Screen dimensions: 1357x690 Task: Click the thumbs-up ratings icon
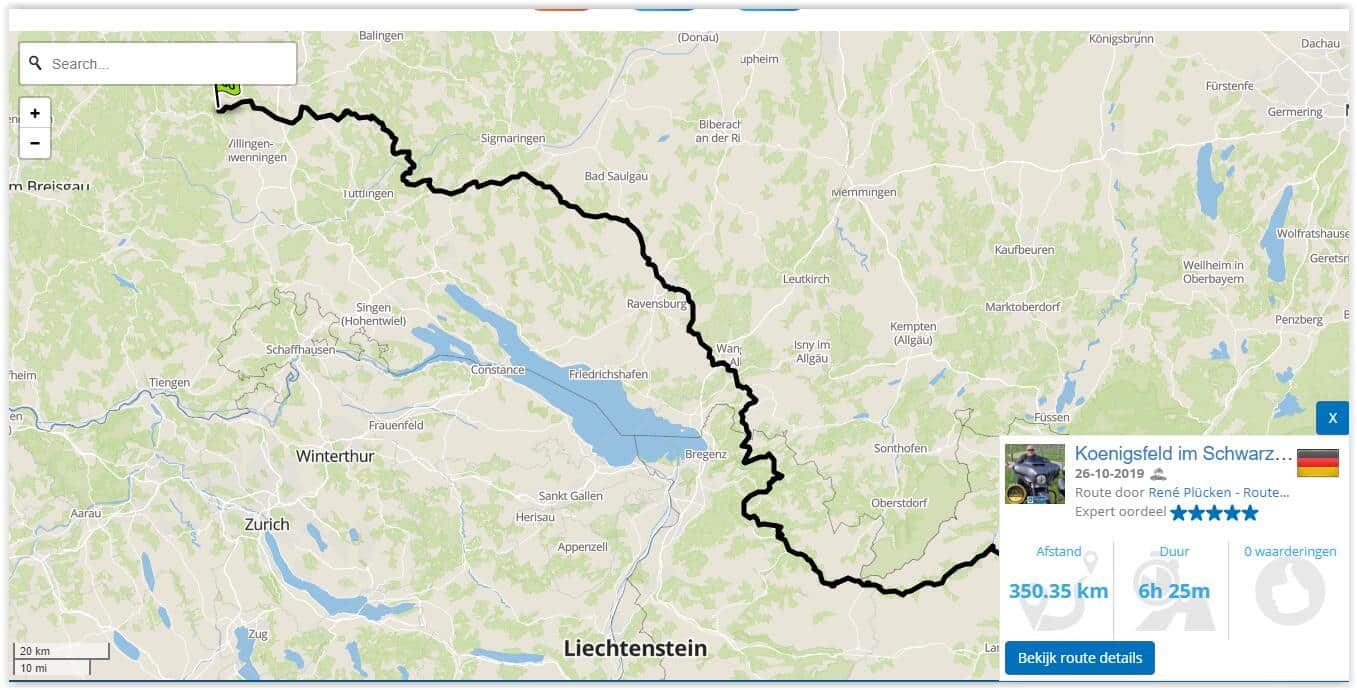point(1290,592)
